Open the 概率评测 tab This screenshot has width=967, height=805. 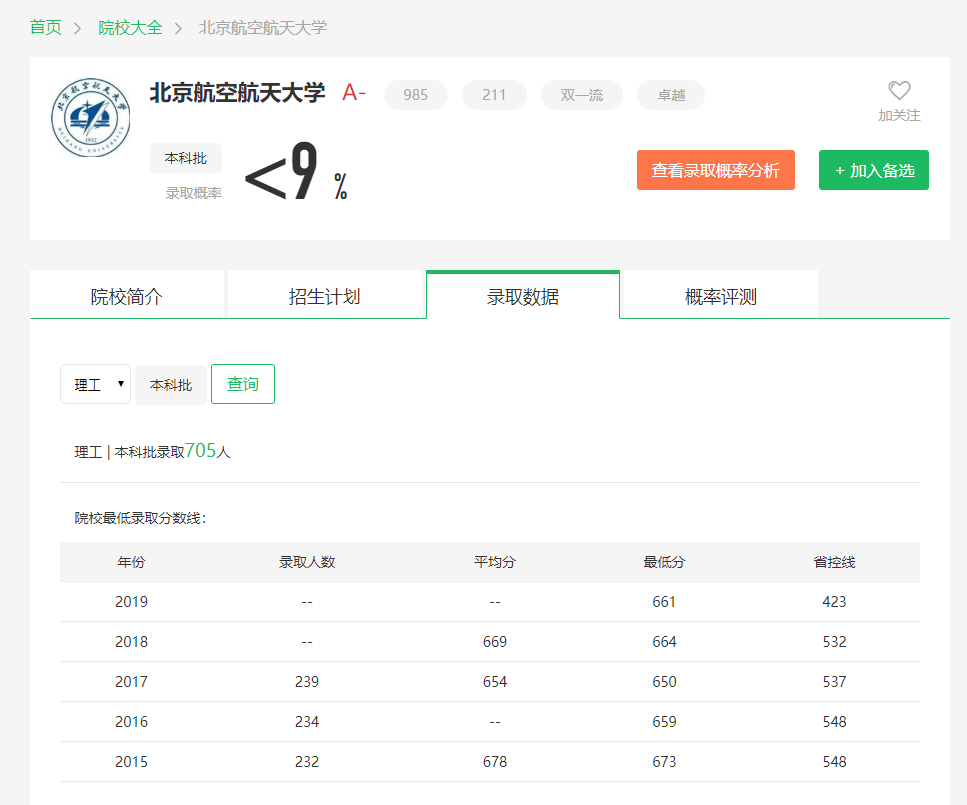[x=721, y=296]
